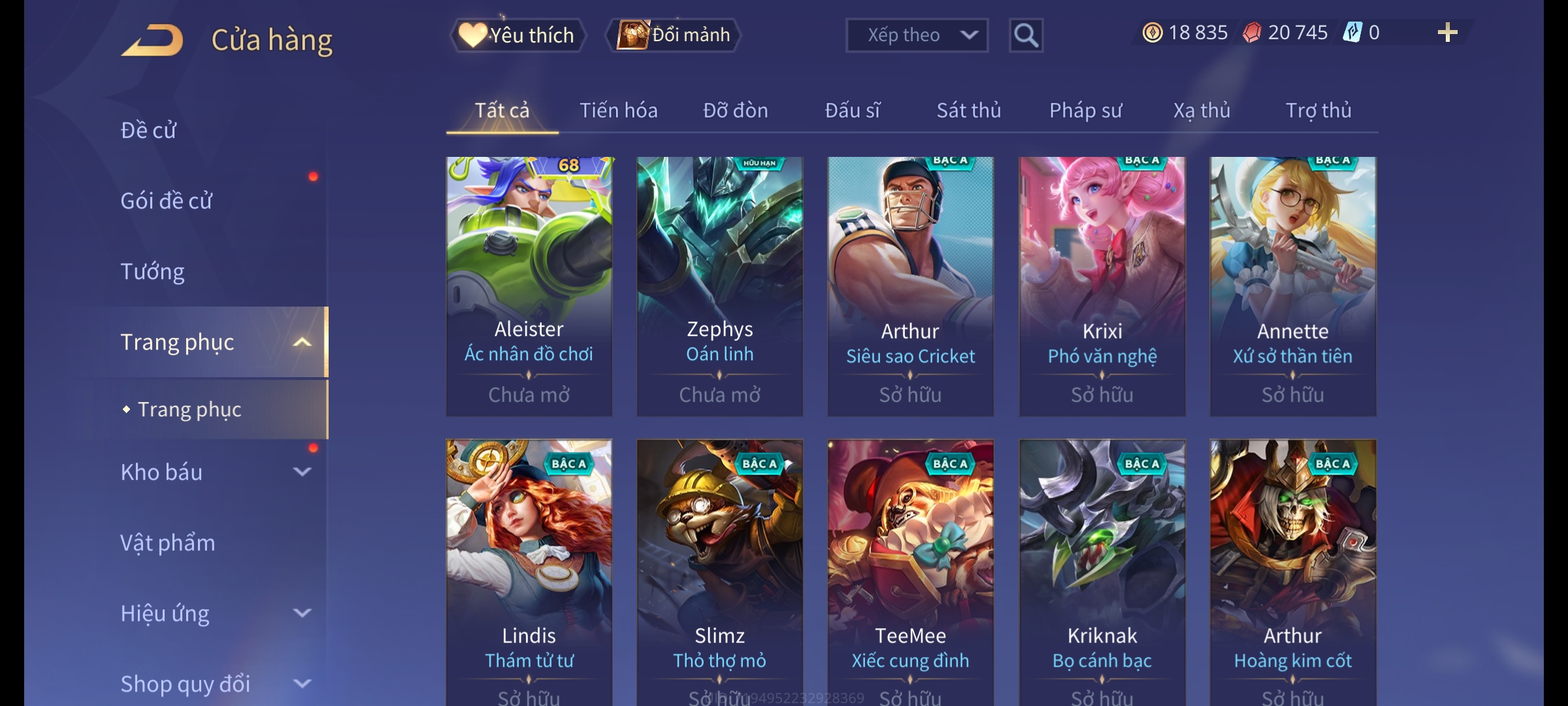1568x706 pixels.
Task: Select the Tiến hóa tab
Action: (618, 110)
